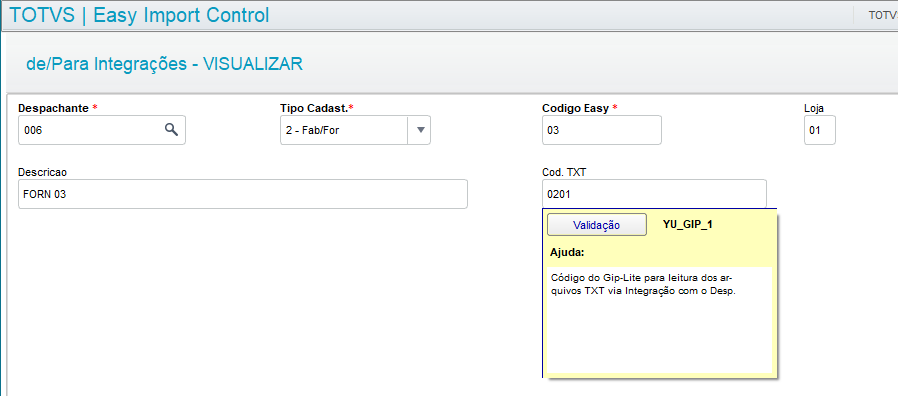This screenshot has width=898, height=396.
Task: Select the Loja field with 01
Action: 820,130
